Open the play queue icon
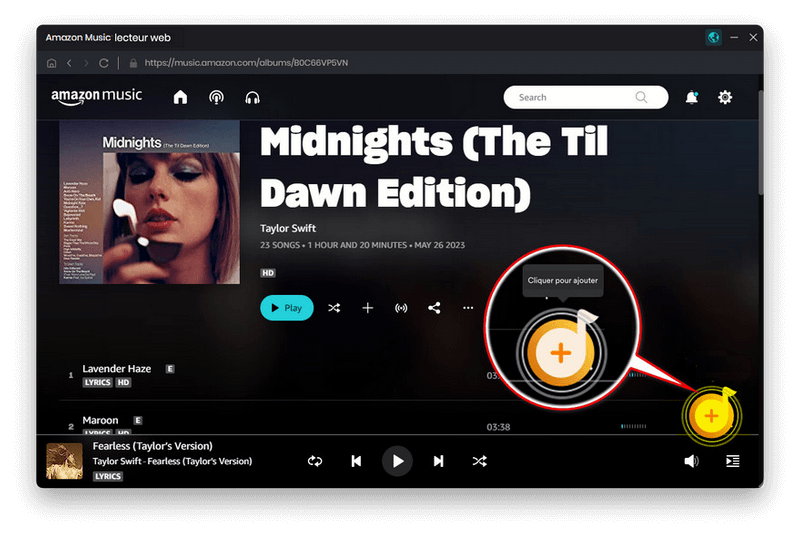This screenshot has height=536, width=800. click(x=733, y=461)
